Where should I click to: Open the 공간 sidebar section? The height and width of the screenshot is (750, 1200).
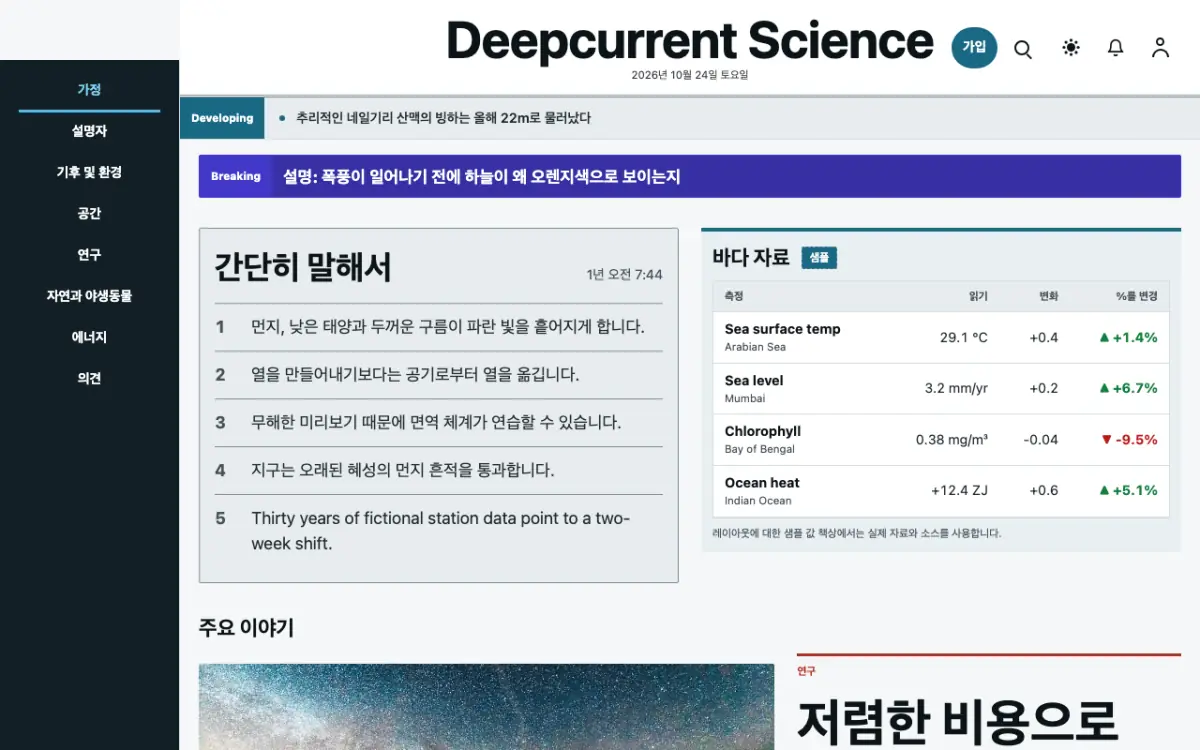click(89, 213)
